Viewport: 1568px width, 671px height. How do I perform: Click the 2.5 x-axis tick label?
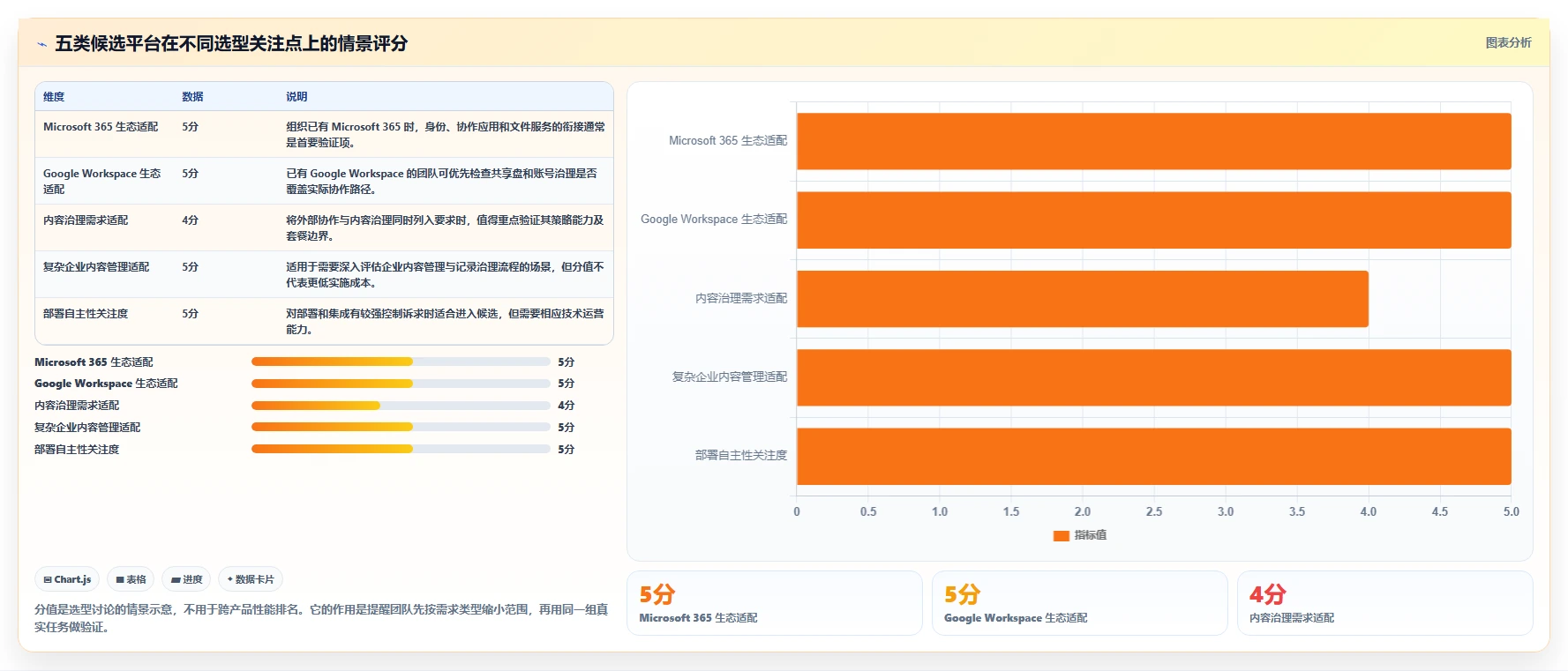coord(1154,511)
